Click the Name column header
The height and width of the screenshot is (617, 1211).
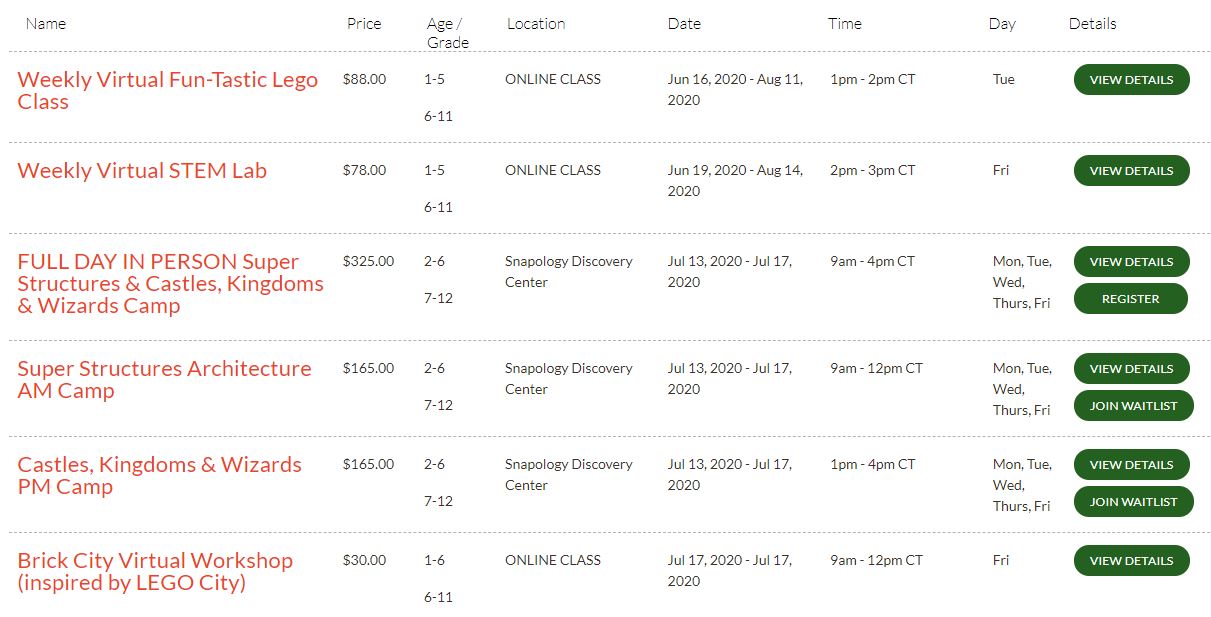[x=46, y=23]
